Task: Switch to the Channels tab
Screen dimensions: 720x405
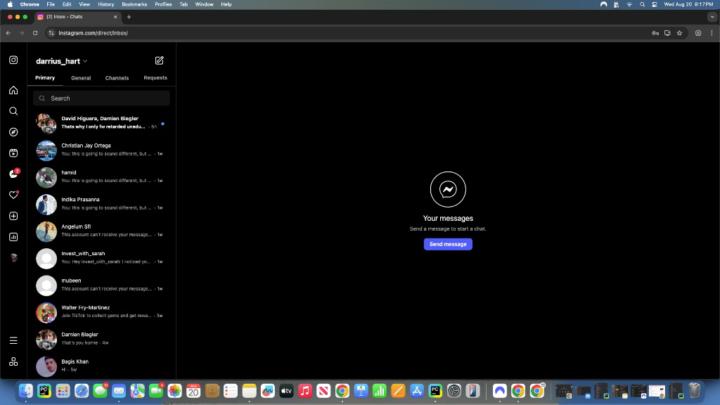Action: pos(117,78)
